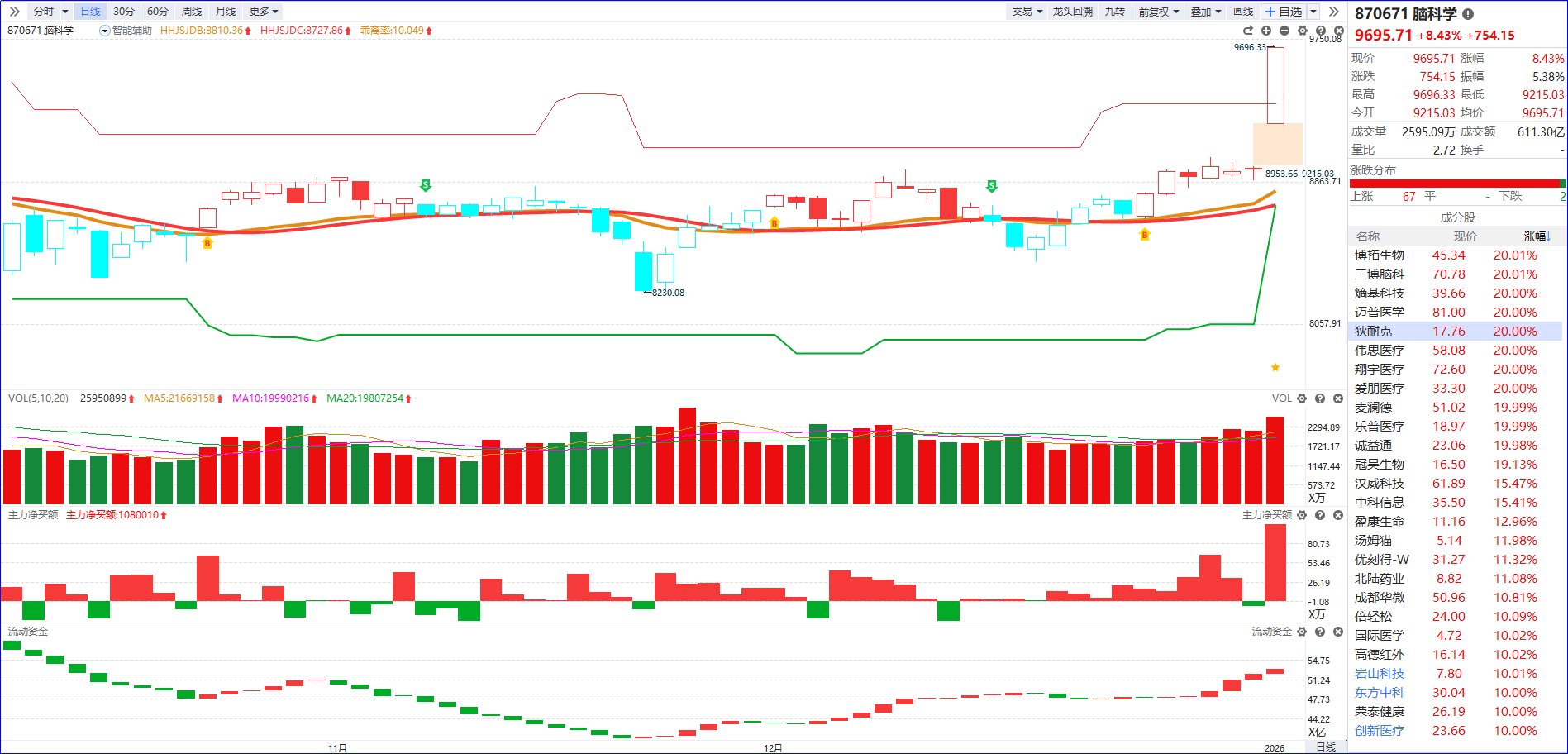Viewport: 1568px width, 754px height.
Task: Open 创新医疗 stock link
Action: point(1380,731)
